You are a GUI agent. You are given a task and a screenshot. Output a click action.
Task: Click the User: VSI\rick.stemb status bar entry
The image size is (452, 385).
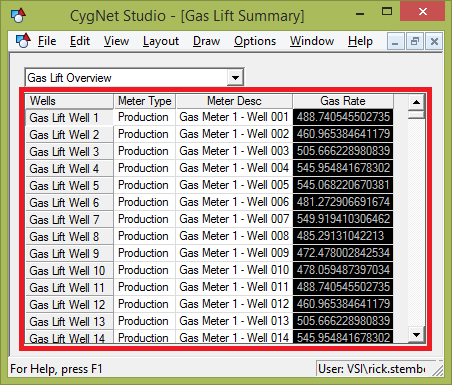(x=372, y=369)
